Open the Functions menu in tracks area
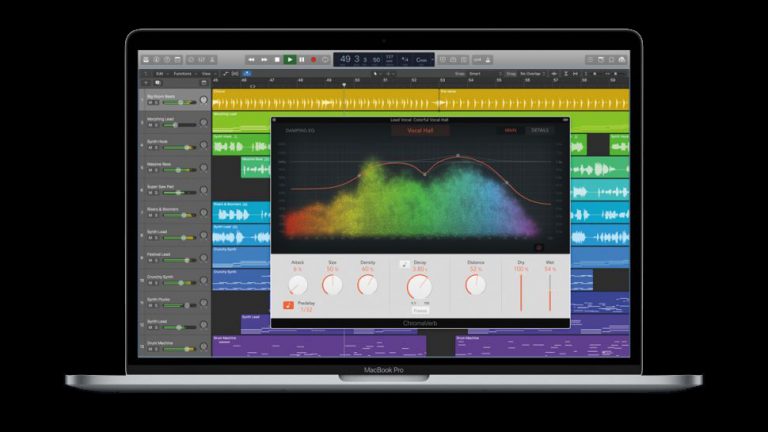 click(x=184, y=73)
